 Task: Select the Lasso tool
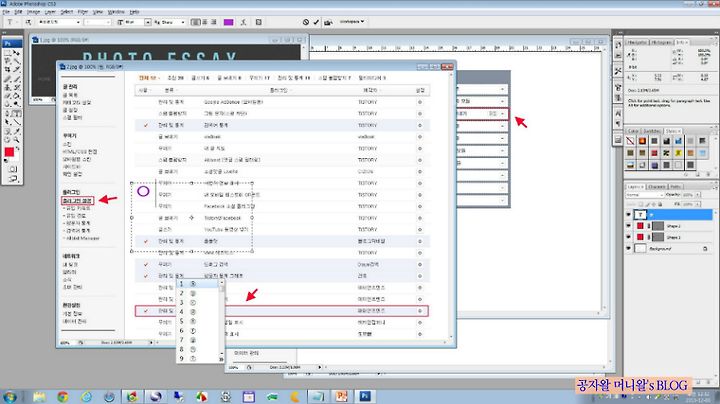coord(8,61)
